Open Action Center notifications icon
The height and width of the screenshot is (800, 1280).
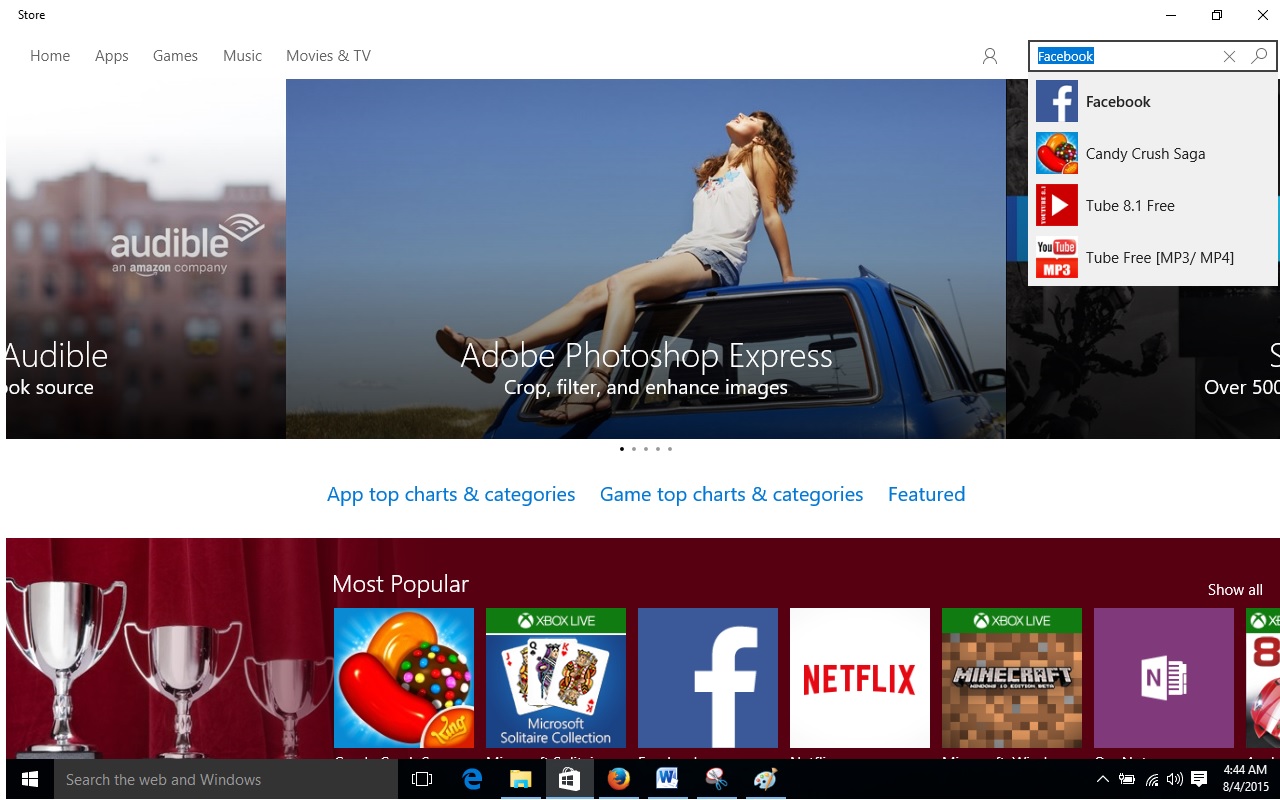(1199, 779)
